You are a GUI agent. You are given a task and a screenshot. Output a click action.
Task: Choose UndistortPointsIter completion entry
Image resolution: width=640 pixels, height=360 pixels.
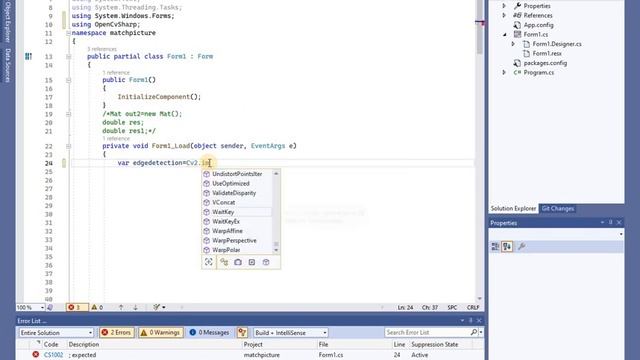pos(237,174)
